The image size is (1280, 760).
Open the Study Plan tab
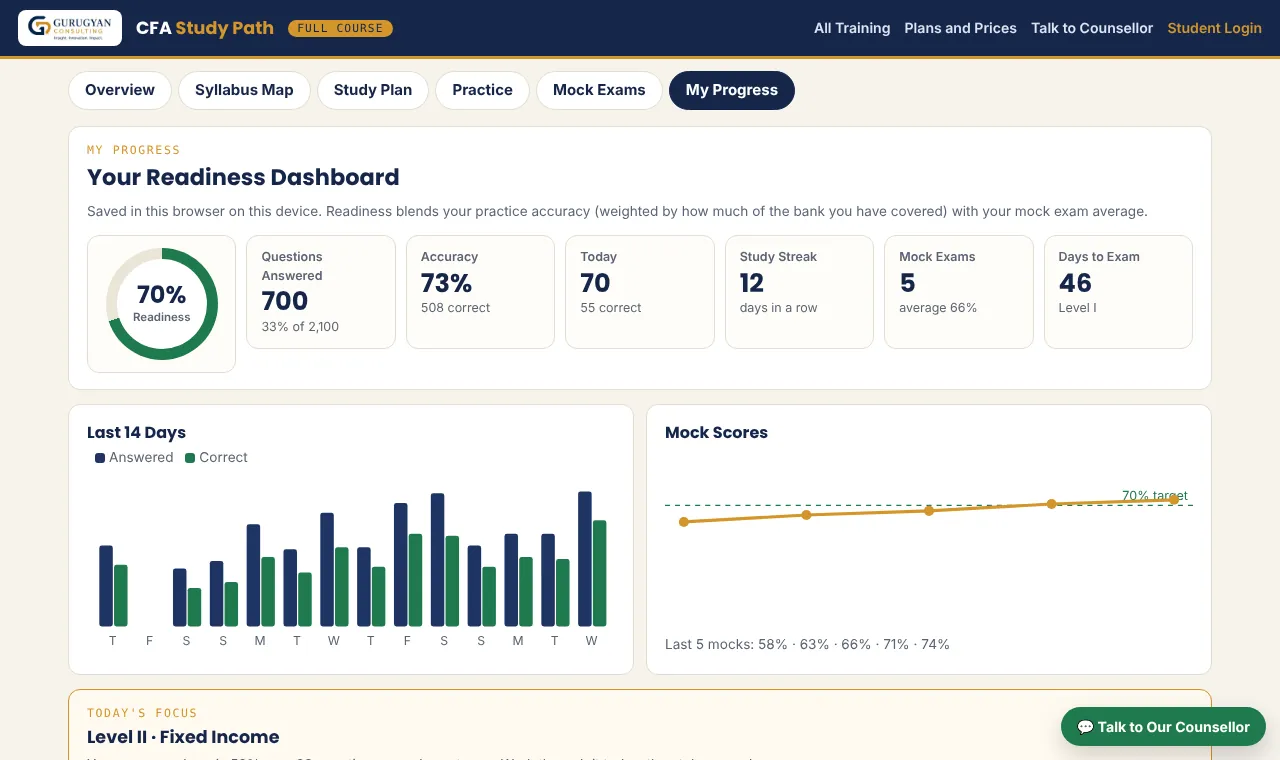click(x=373, y=90)
